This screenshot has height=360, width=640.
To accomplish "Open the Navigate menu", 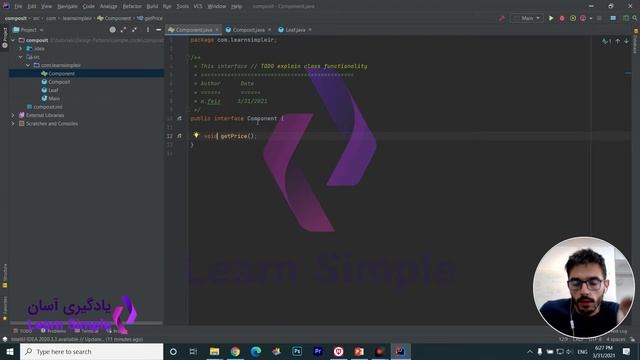I will (67, 6).
